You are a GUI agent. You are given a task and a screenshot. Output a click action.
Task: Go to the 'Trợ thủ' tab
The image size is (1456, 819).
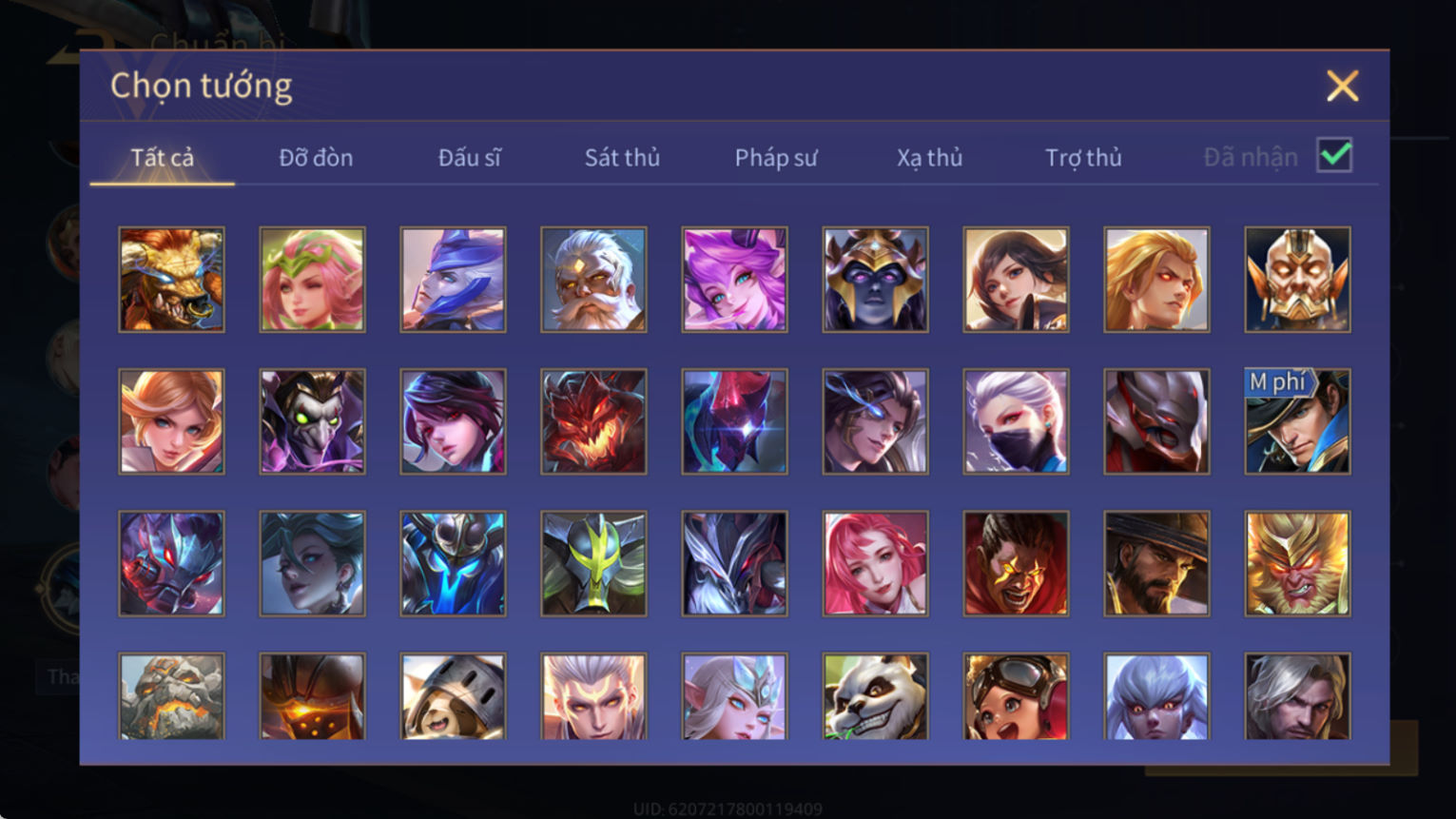[1083, 157]
